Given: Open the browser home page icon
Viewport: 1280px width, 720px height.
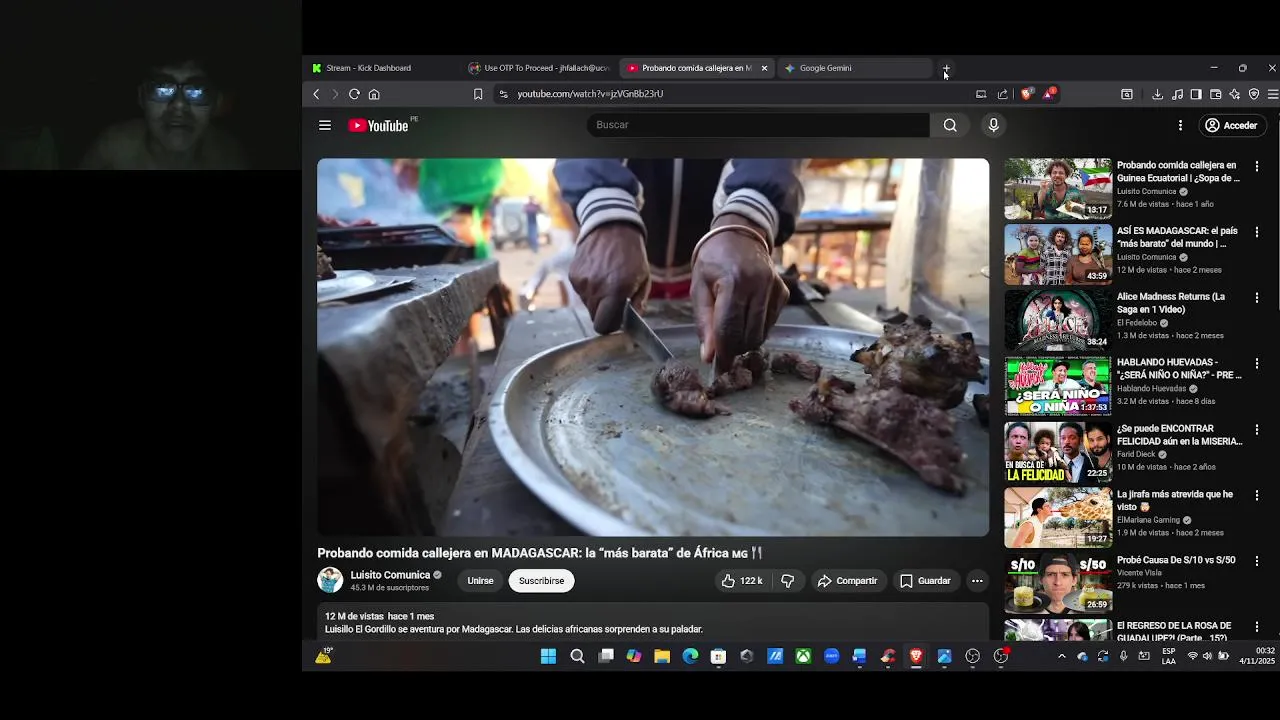Looking at the screenshot, I should click(x=374, y=94).
